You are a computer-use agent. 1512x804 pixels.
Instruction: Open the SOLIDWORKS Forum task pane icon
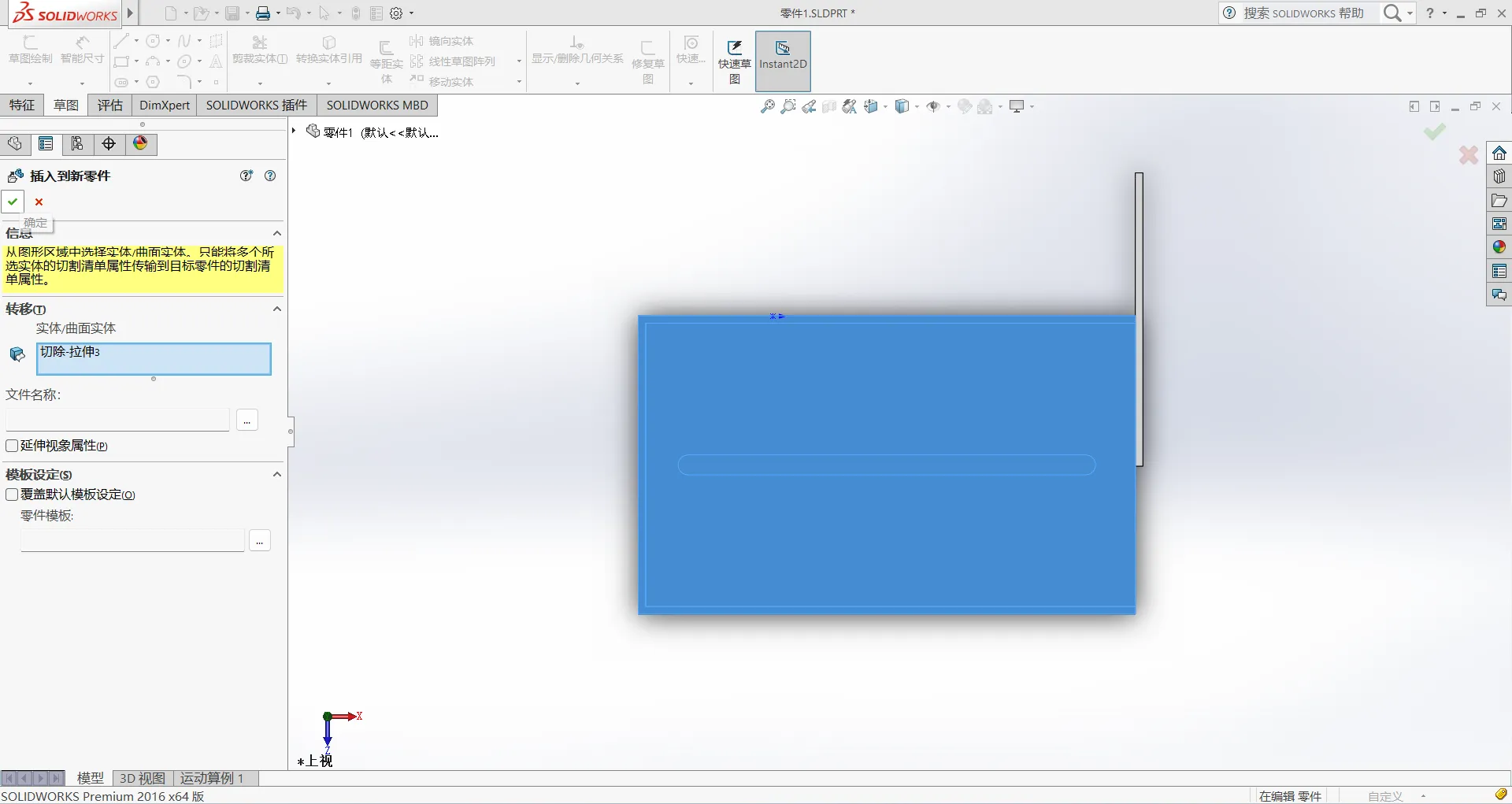pyautogui.click(x=1499, y=295)
